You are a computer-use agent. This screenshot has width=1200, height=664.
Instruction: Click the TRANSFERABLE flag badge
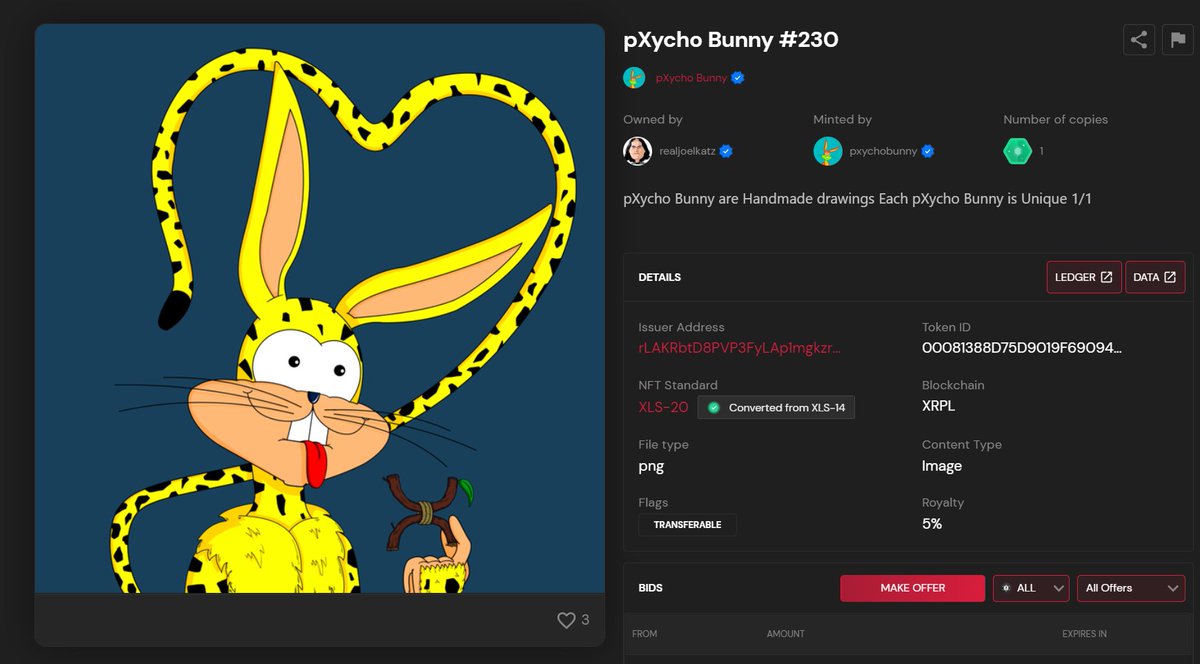click(x=687, y=524)
